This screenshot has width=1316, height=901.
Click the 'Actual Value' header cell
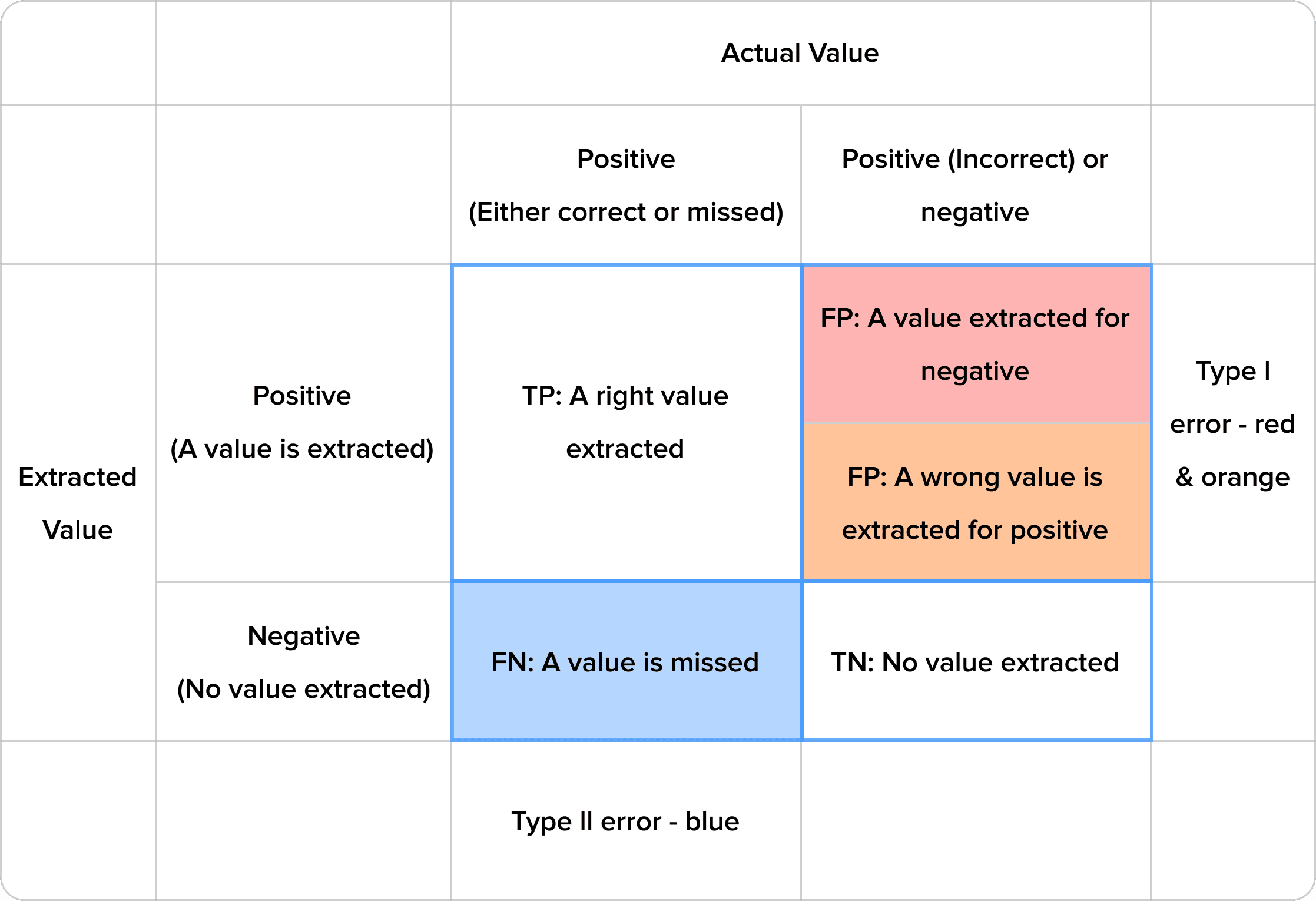(x=800, y=53)
